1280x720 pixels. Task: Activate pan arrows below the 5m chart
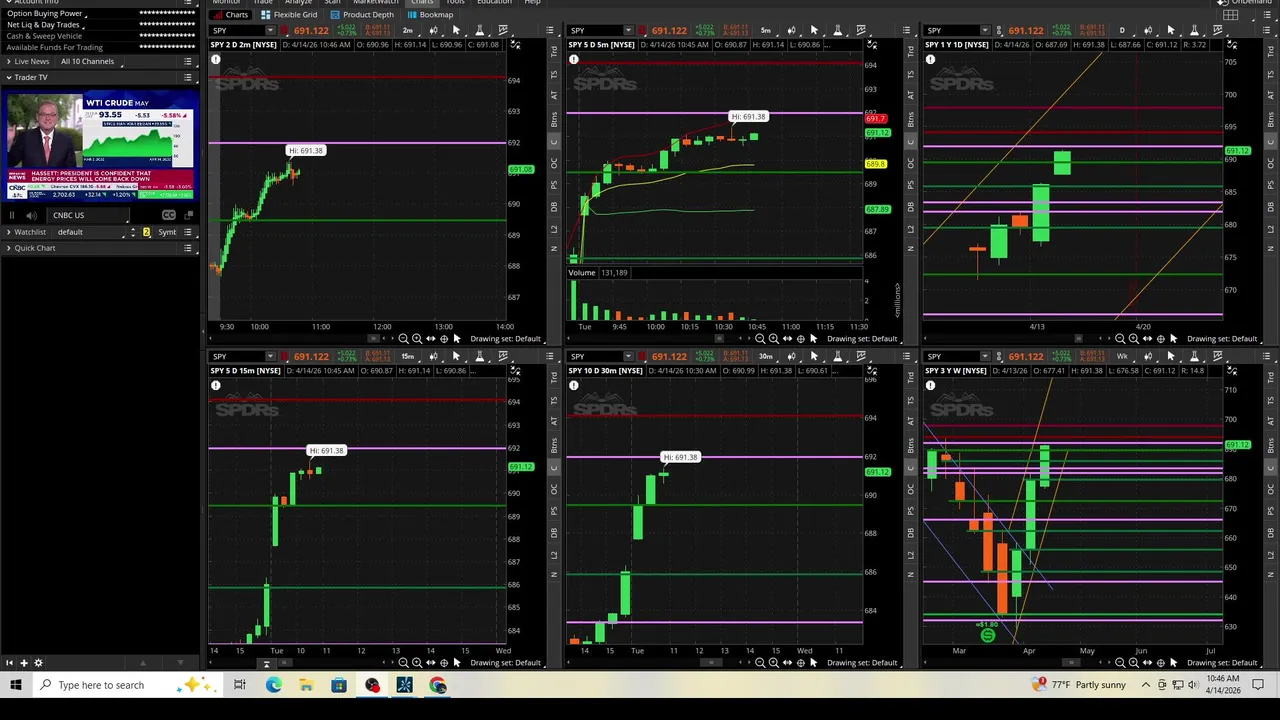[x=787, y=338]
